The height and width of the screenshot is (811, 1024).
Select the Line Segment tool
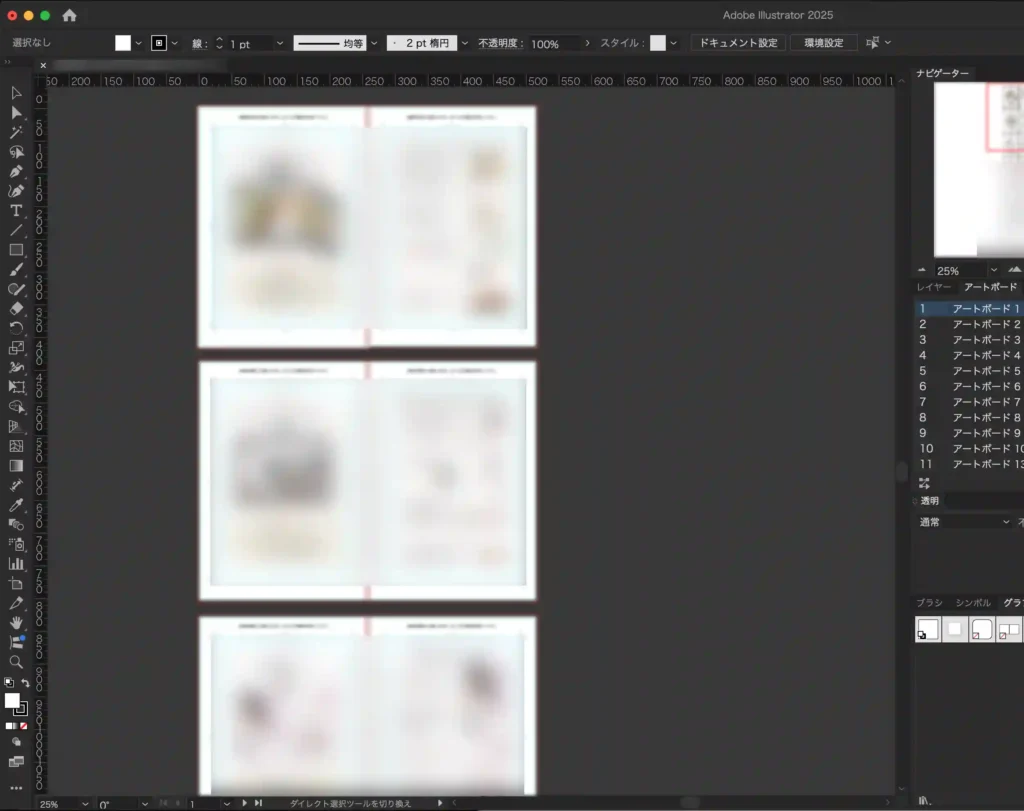point(16,231)
